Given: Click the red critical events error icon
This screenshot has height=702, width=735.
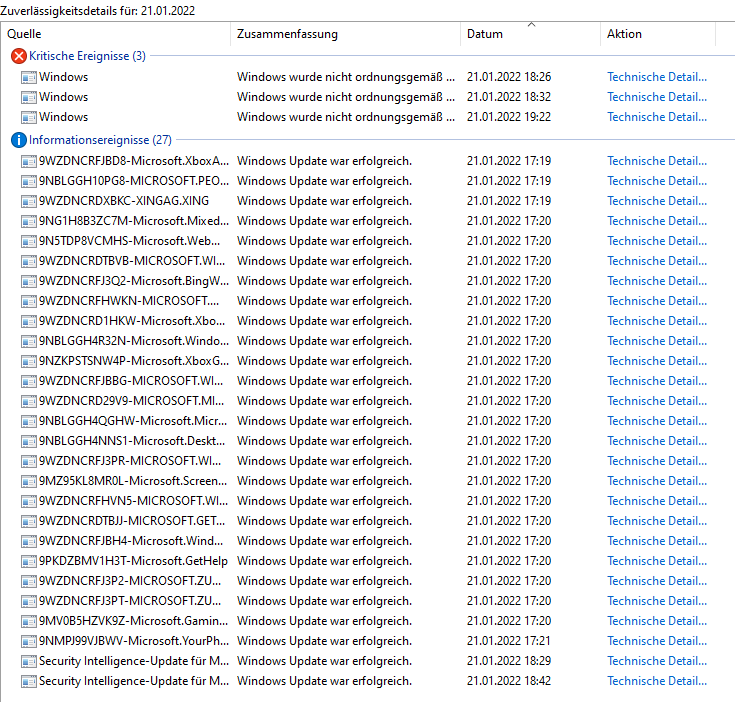Looking at the screenshot, I should [19, 56].
